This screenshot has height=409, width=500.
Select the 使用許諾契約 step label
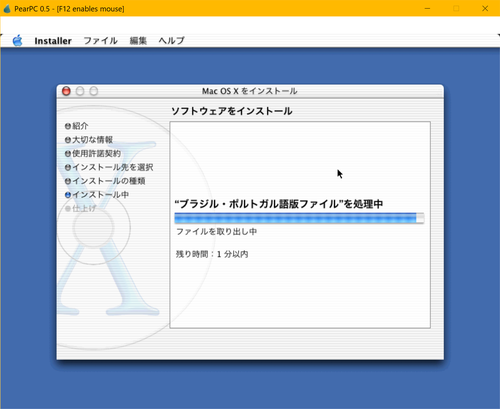coord(97,153)
